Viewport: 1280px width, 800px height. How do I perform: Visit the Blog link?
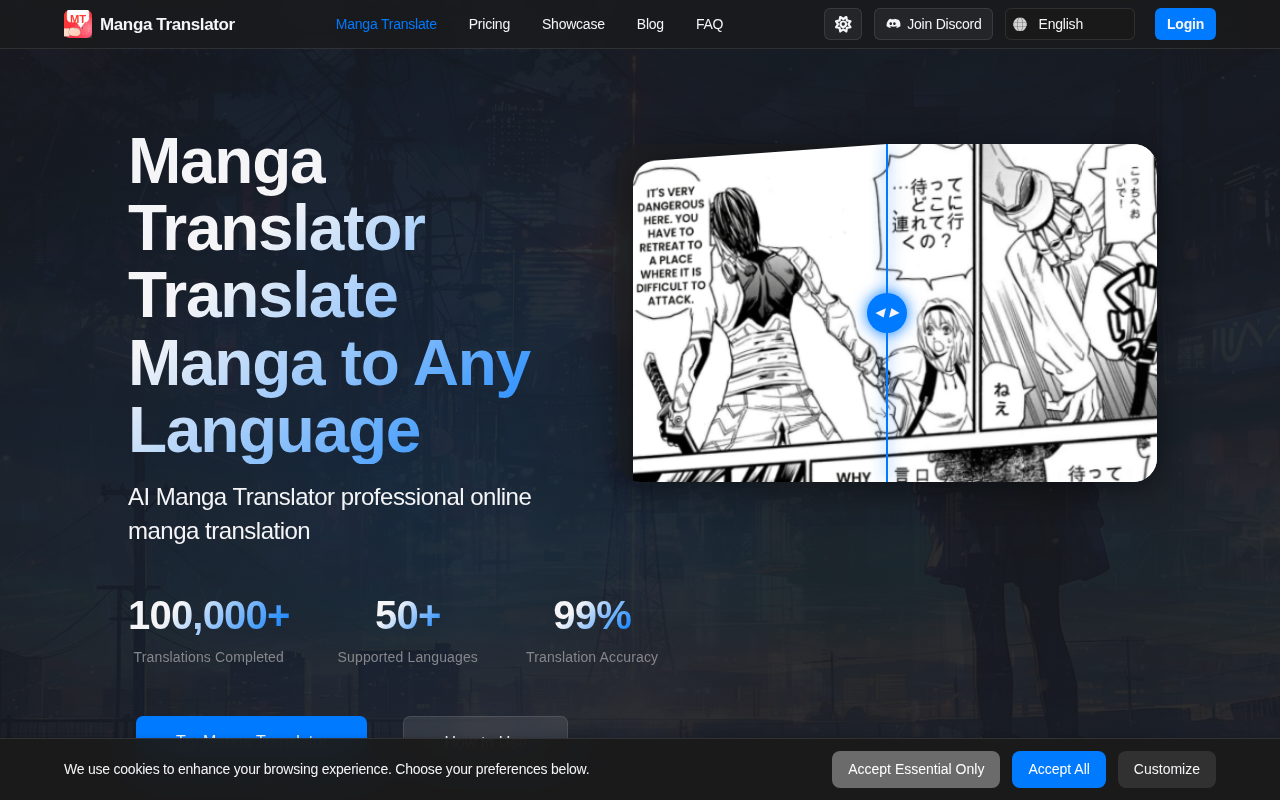[650, 24]
